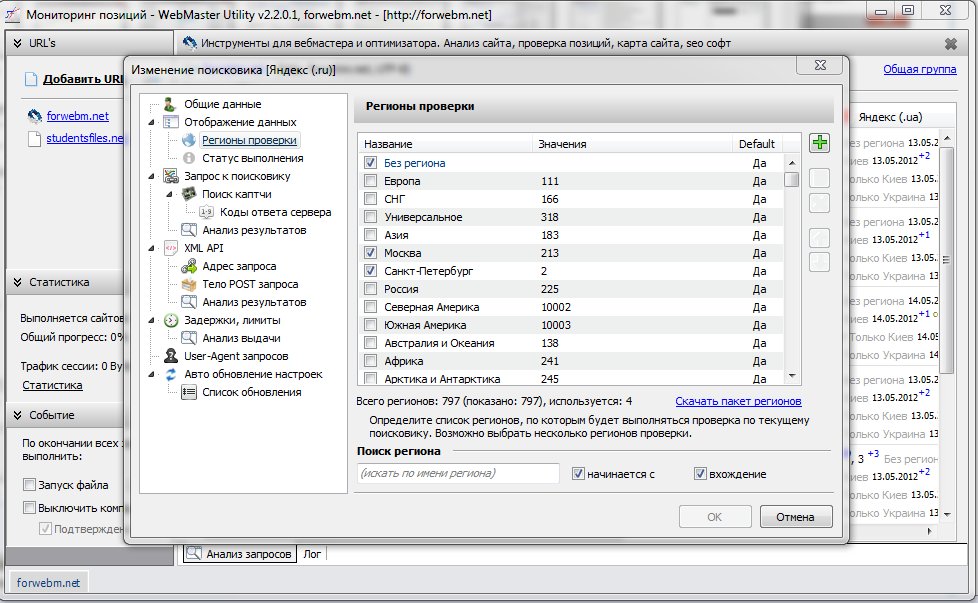The image size is (978, 603).
Task: Select Статус выполнения in the tree
Action: click(x=252, y=158)
